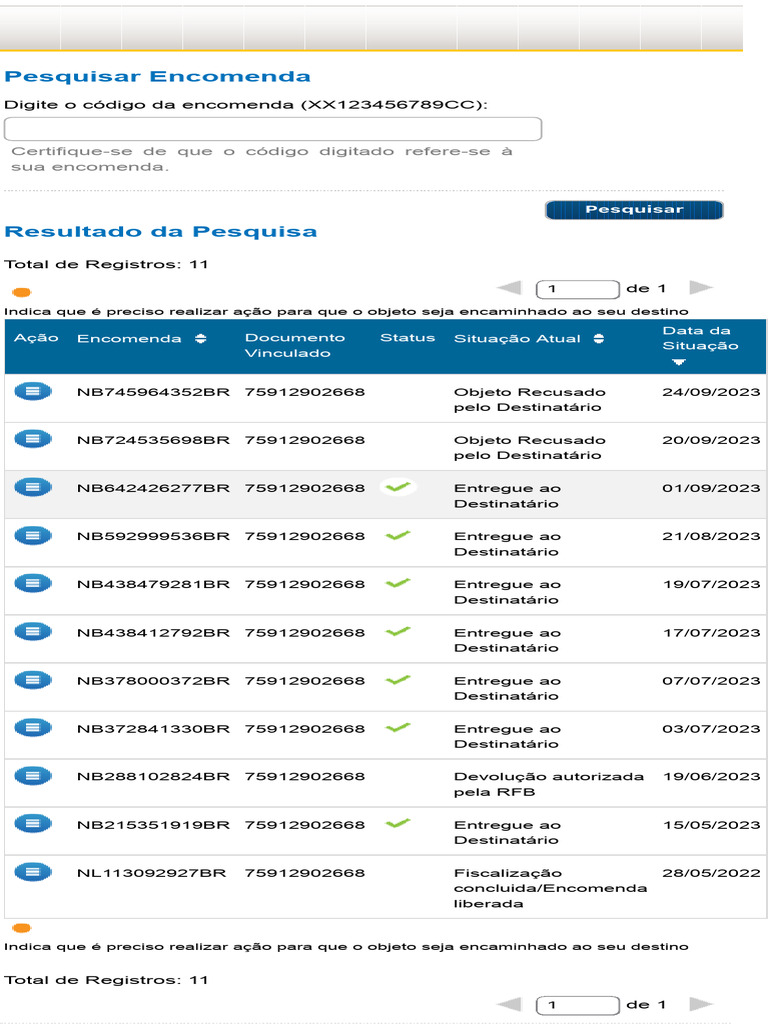Go to previous page at top pager
Screen dimensions: 768x1024
pyautogui.click(x=509, y=289)
